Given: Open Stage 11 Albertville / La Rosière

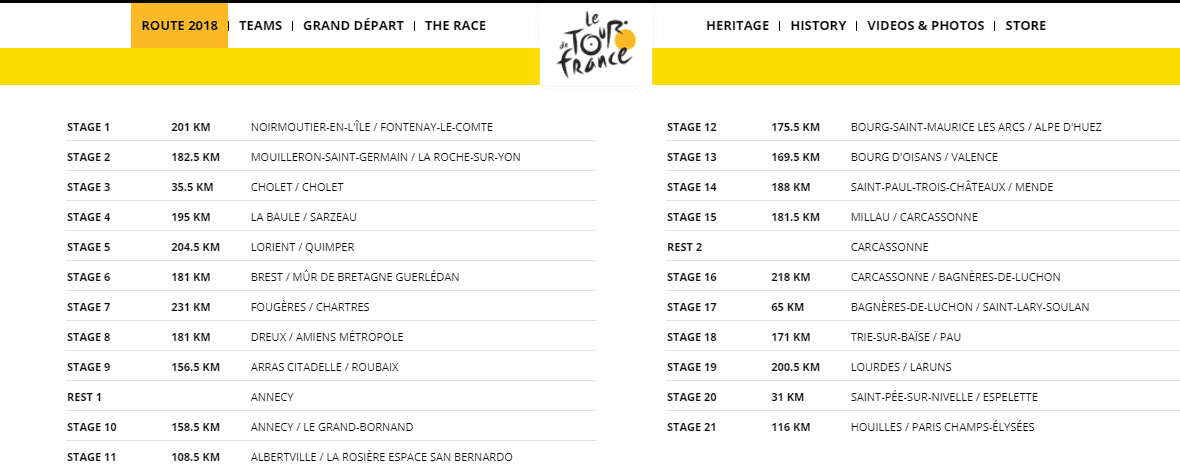Looking at the screenshot, I should (331, 457).
